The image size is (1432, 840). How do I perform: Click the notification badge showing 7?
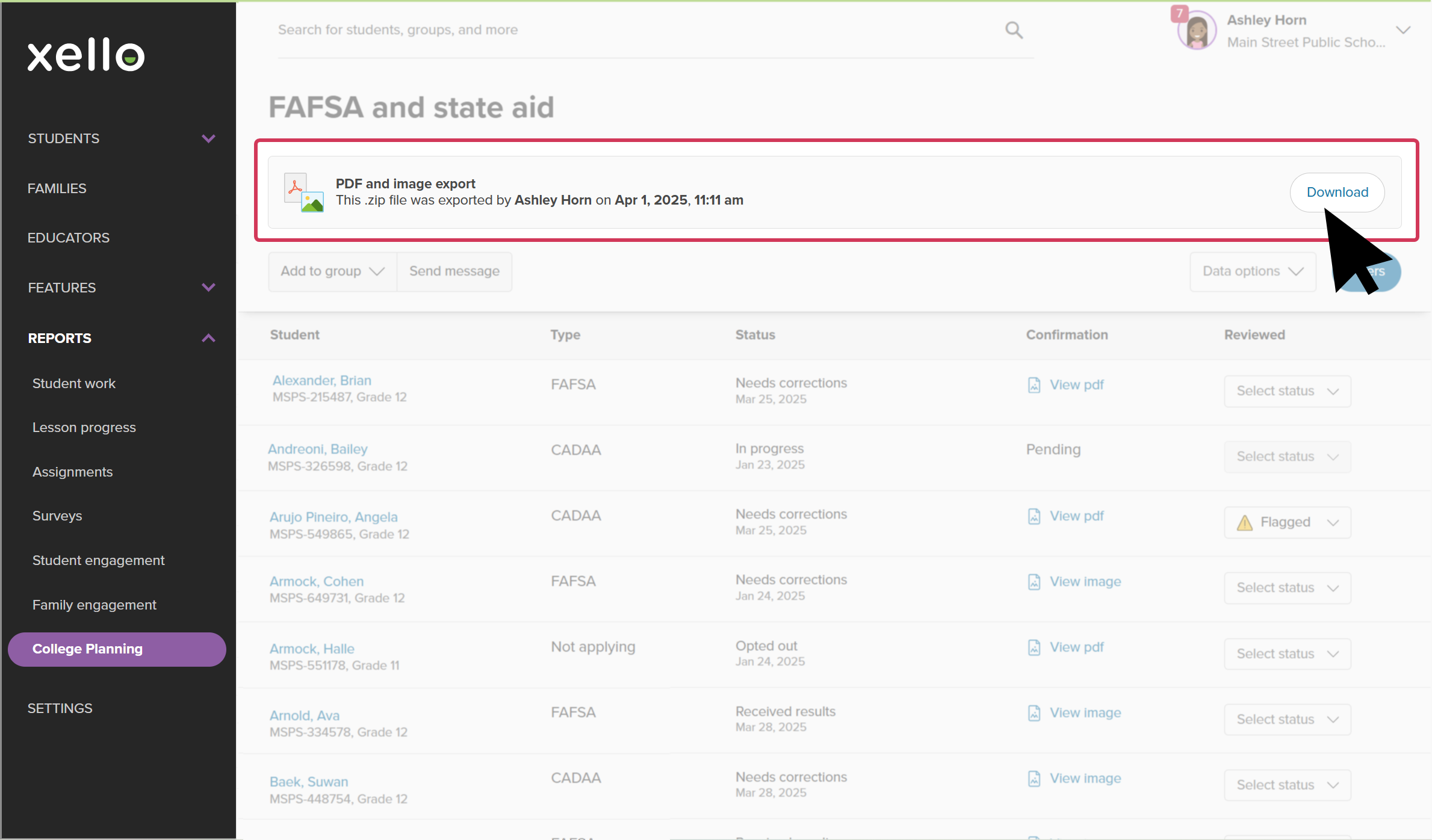[x=1179, y=13]
